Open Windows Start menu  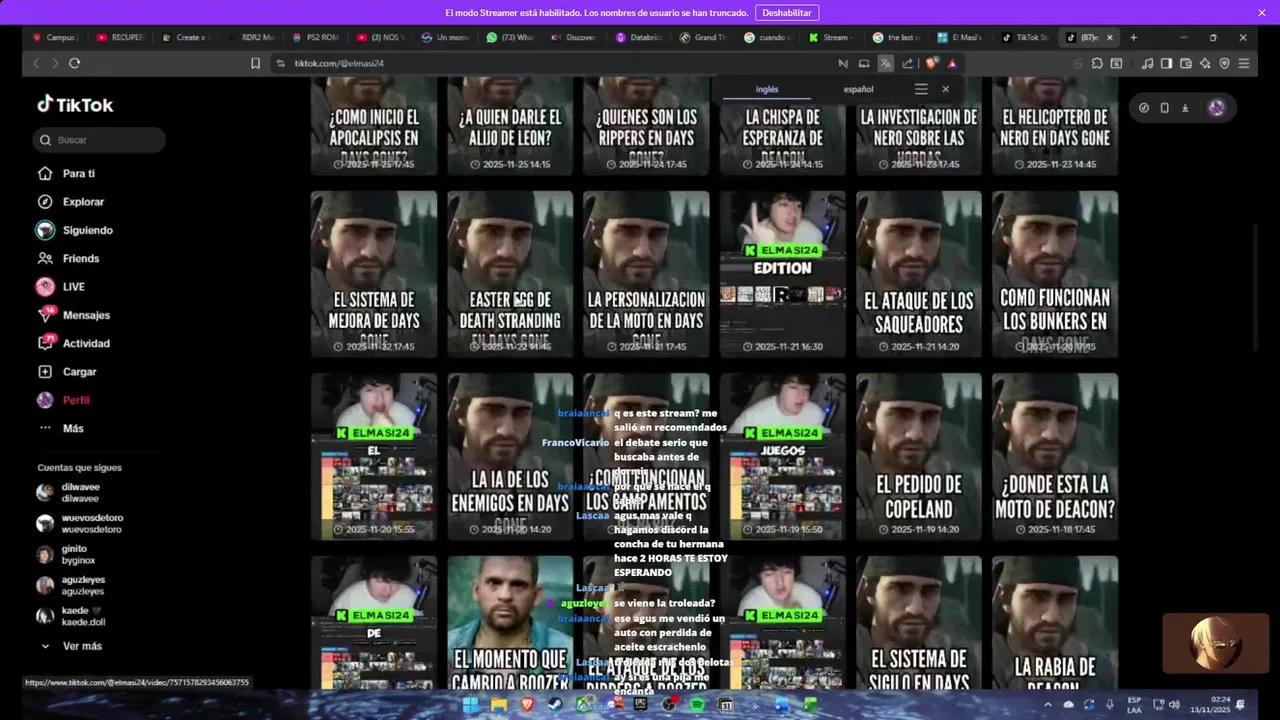(x=470, y=705)
